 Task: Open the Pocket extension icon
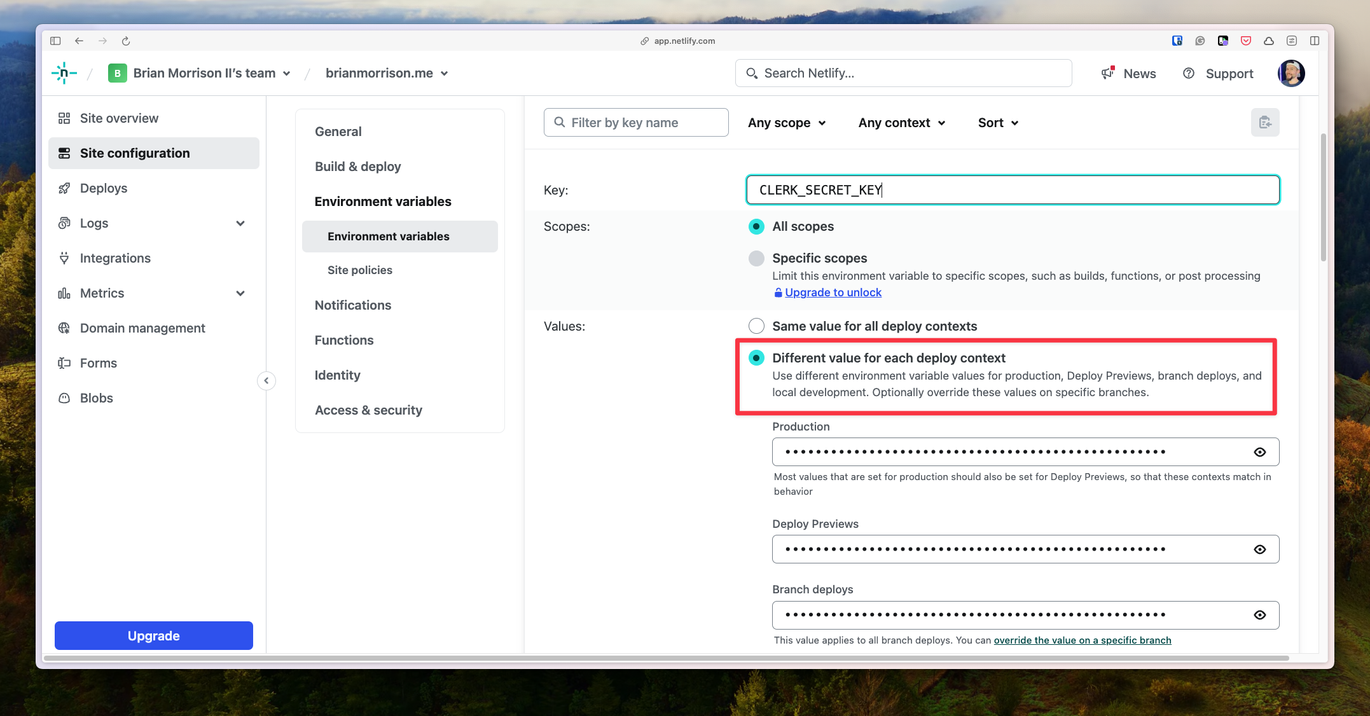click(1246, 41)
